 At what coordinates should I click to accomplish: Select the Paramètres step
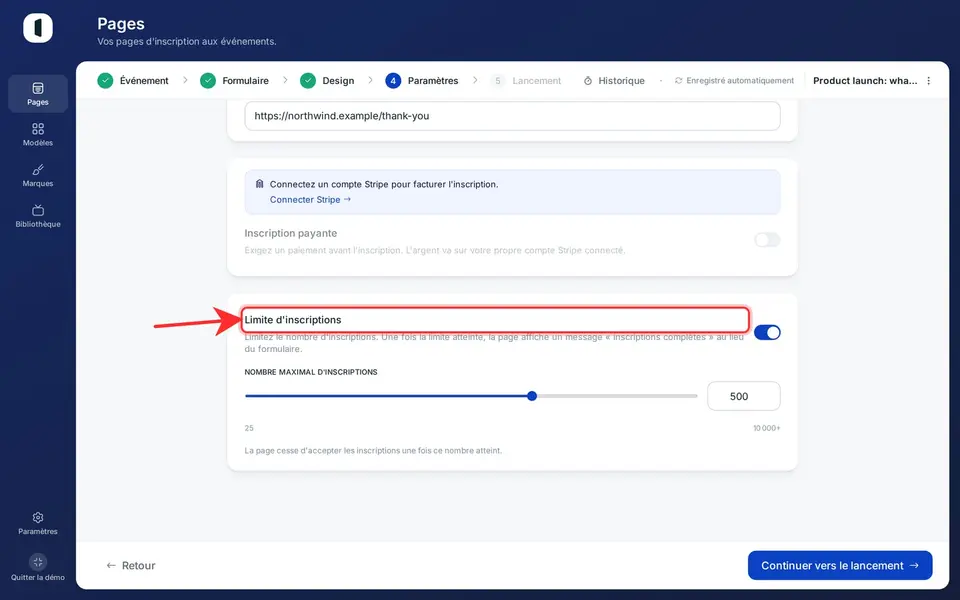click(422, 81)
